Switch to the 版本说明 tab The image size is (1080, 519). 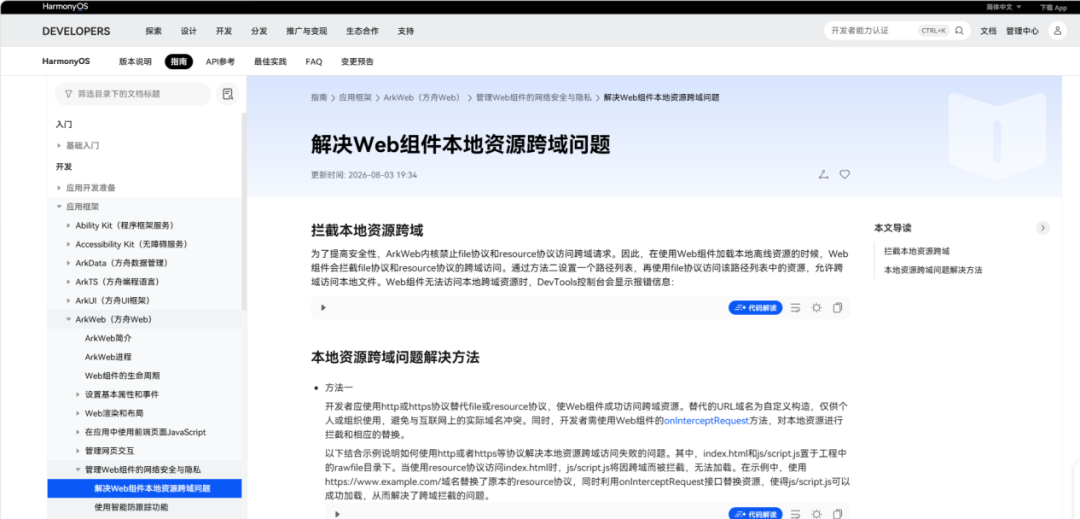(x=135, y=61)
